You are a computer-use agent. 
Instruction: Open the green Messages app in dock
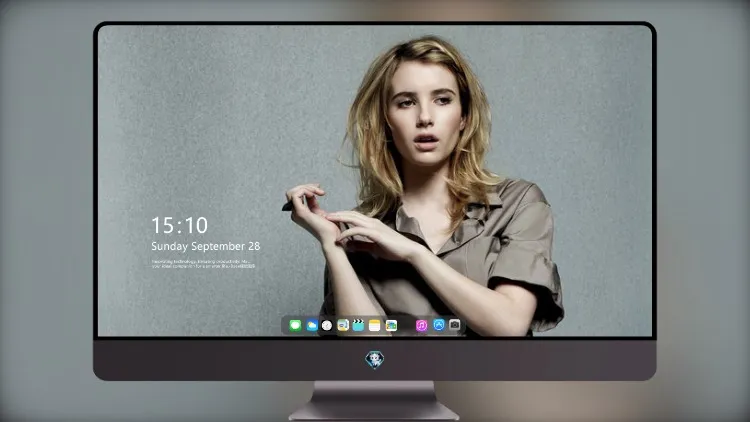tap(295, 325)
